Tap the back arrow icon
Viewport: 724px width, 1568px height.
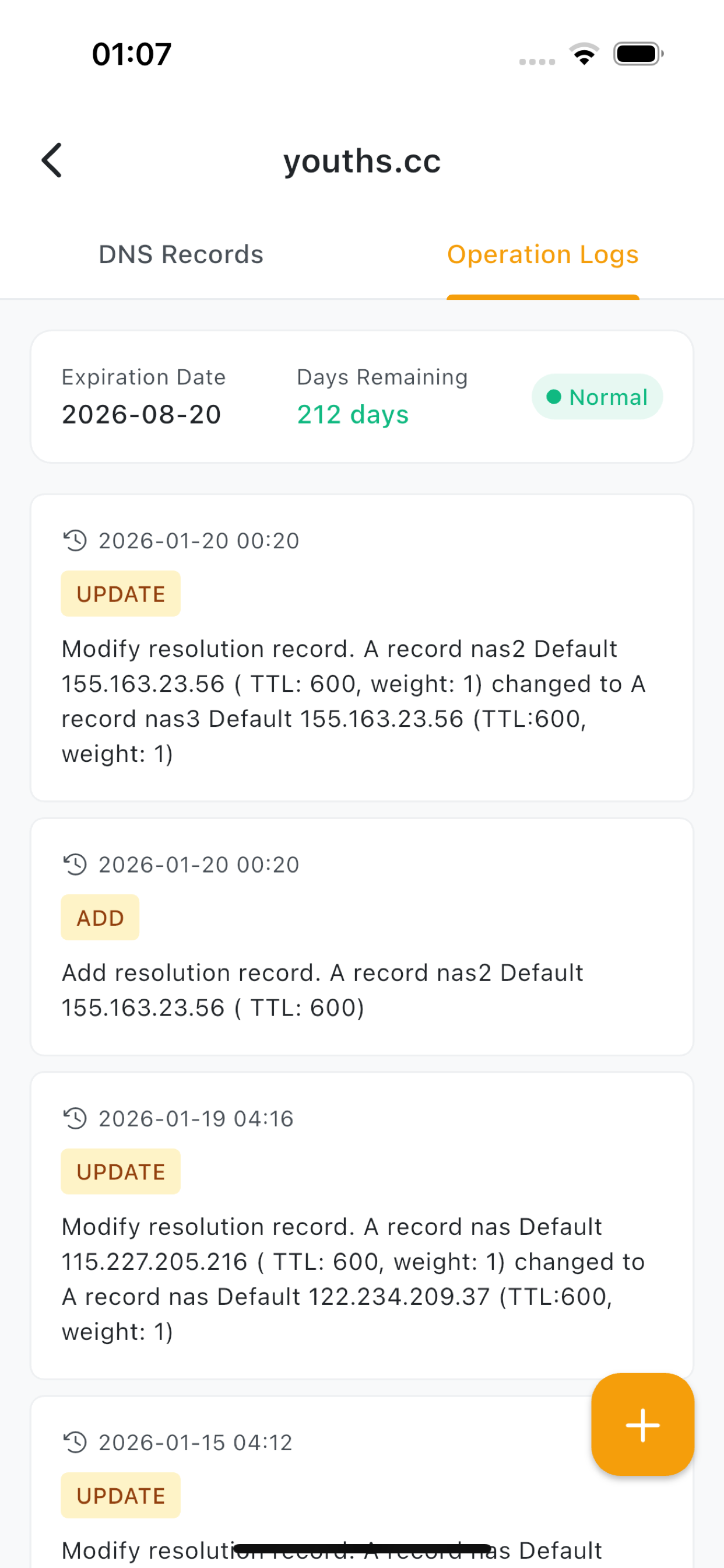click(52, 160)
